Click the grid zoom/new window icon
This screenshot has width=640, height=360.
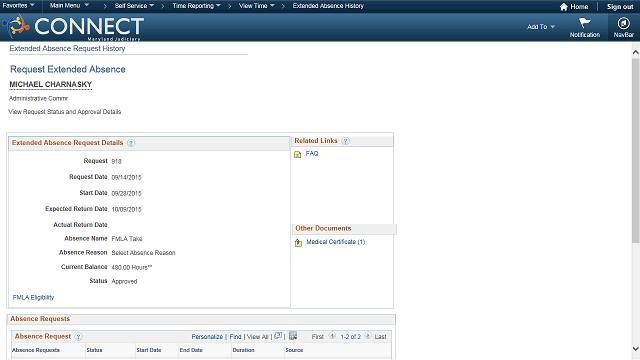[x=278, y=336]
